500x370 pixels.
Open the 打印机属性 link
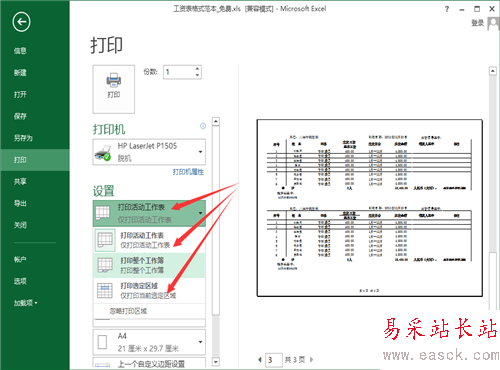(x=188, y=172)
